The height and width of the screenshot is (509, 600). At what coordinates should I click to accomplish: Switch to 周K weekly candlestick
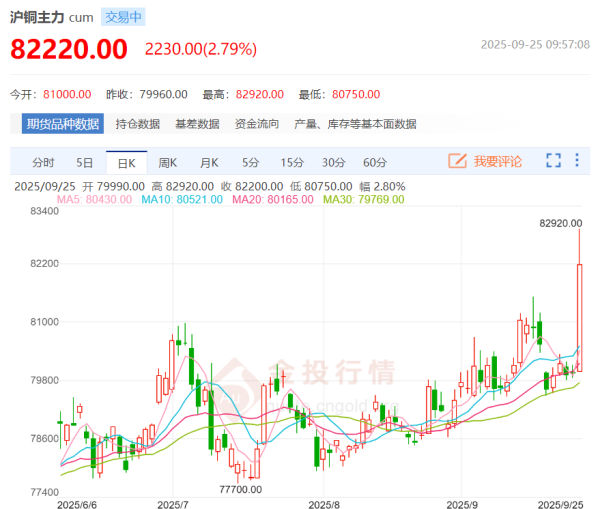tap(167, 162)
